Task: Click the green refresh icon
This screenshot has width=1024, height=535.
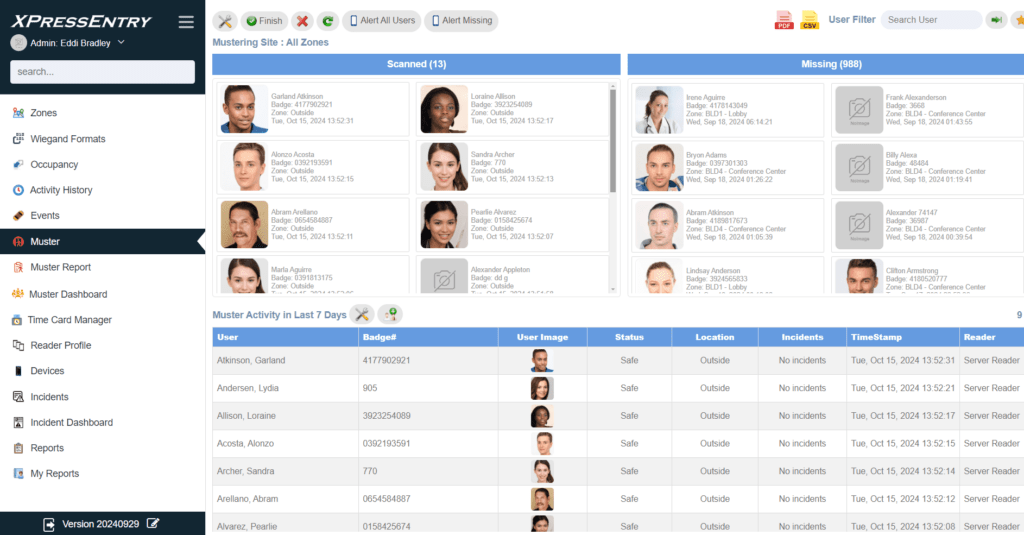Action: tap(327, 21)
